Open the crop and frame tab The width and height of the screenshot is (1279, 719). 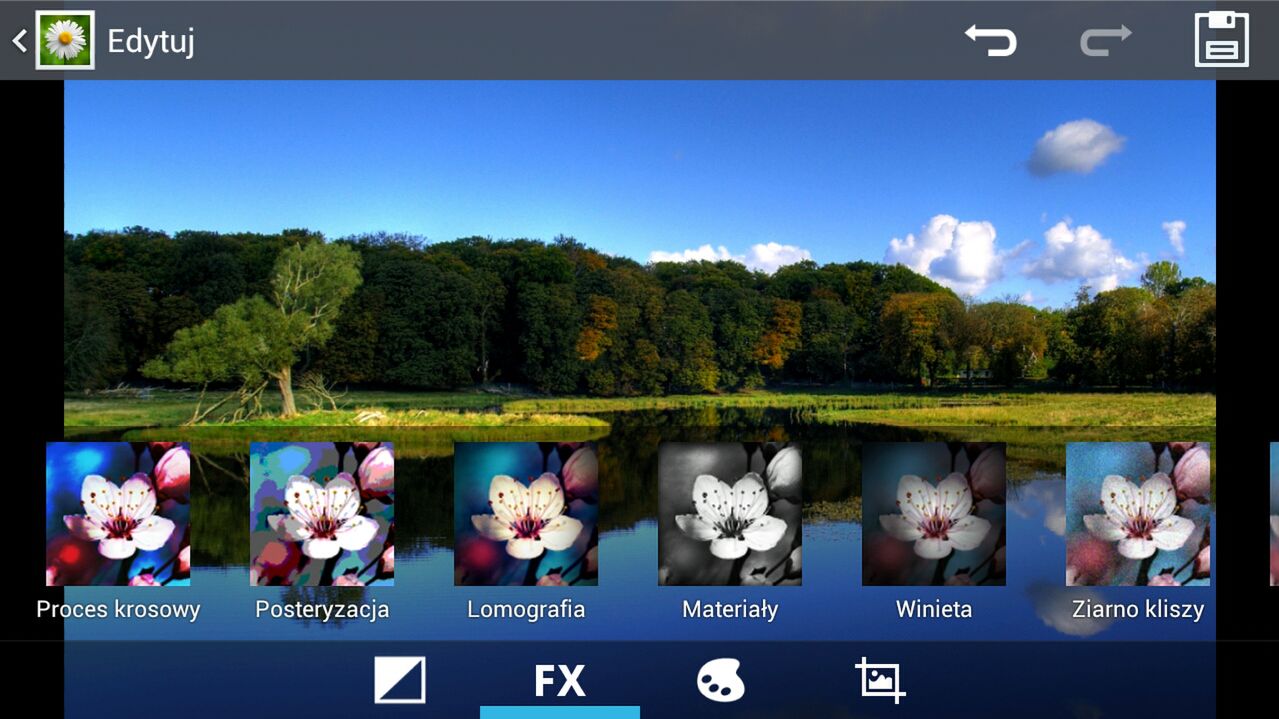click(x=880, y=680)
